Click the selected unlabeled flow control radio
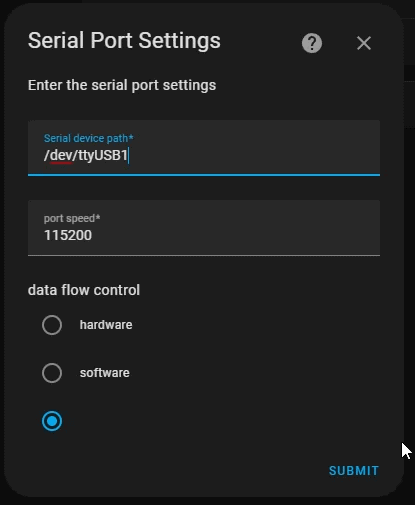This screenshot has height=505, width=415. tap(52, 421)
